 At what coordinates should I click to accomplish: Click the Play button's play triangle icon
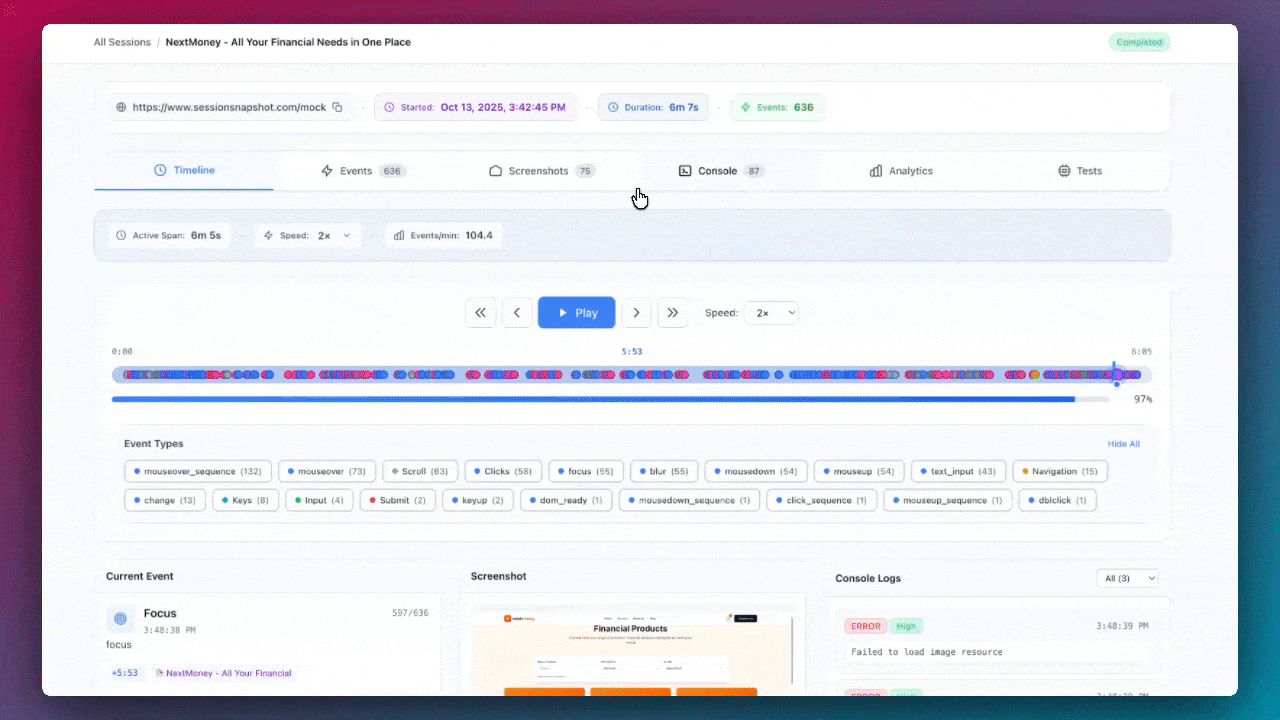pyautogui.click(x=564, y=312)
